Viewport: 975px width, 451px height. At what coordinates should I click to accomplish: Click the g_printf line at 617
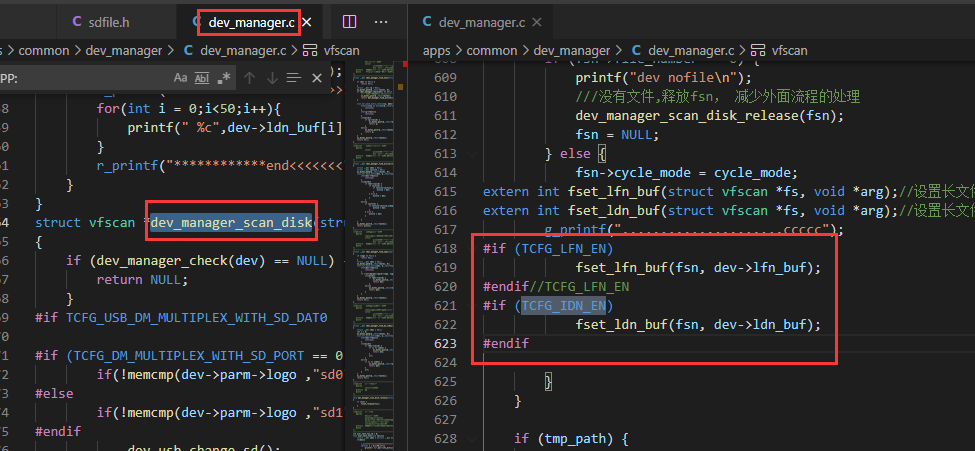click(694, 230)
